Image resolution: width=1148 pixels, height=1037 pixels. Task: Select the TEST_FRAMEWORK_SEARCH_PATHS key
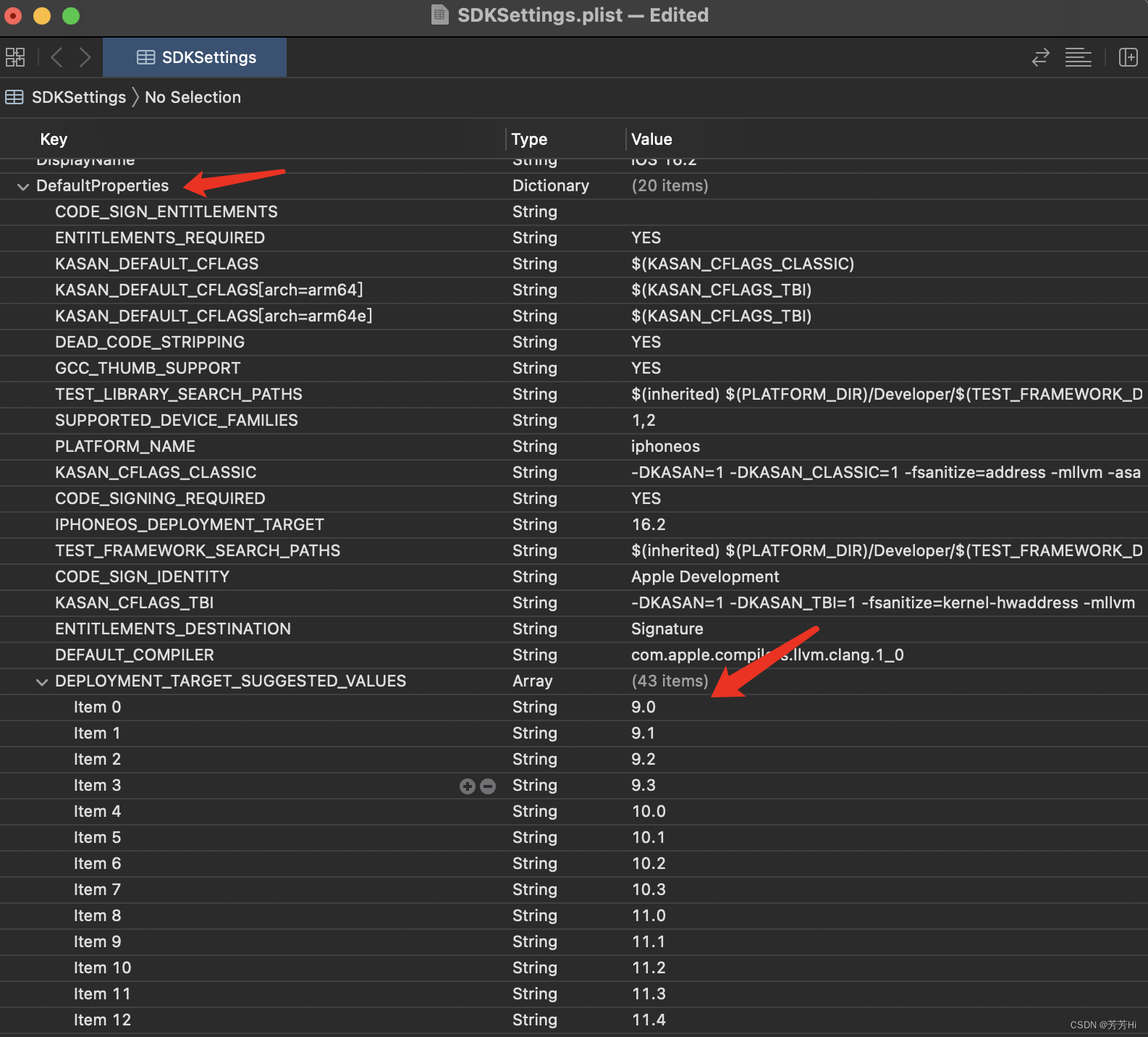[x=198, y=550]
